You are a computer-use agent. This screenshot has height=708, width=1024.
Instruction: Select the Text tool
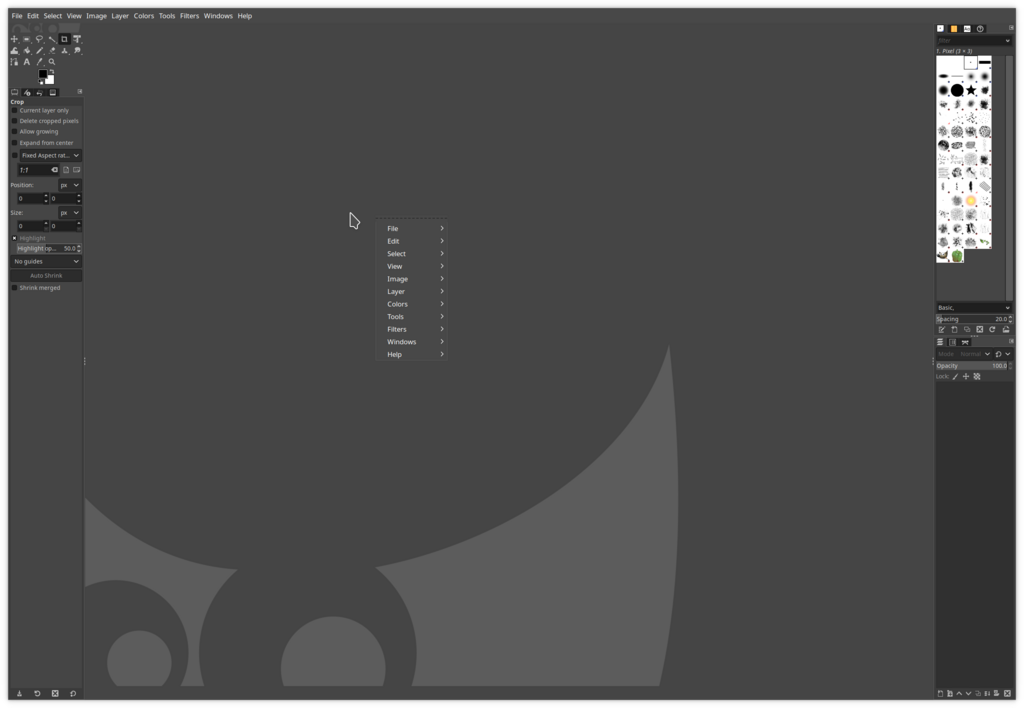click(x=27, y=62)
